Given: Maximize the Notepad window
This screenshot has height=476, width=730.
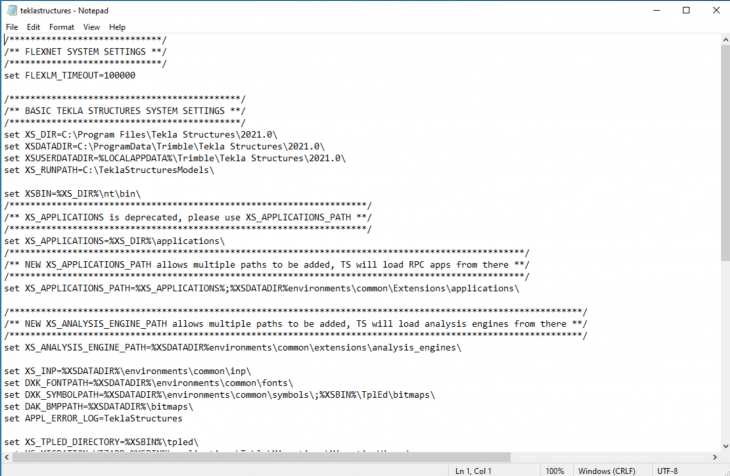Looking at the screenshot, I should (x=686, y=10).
